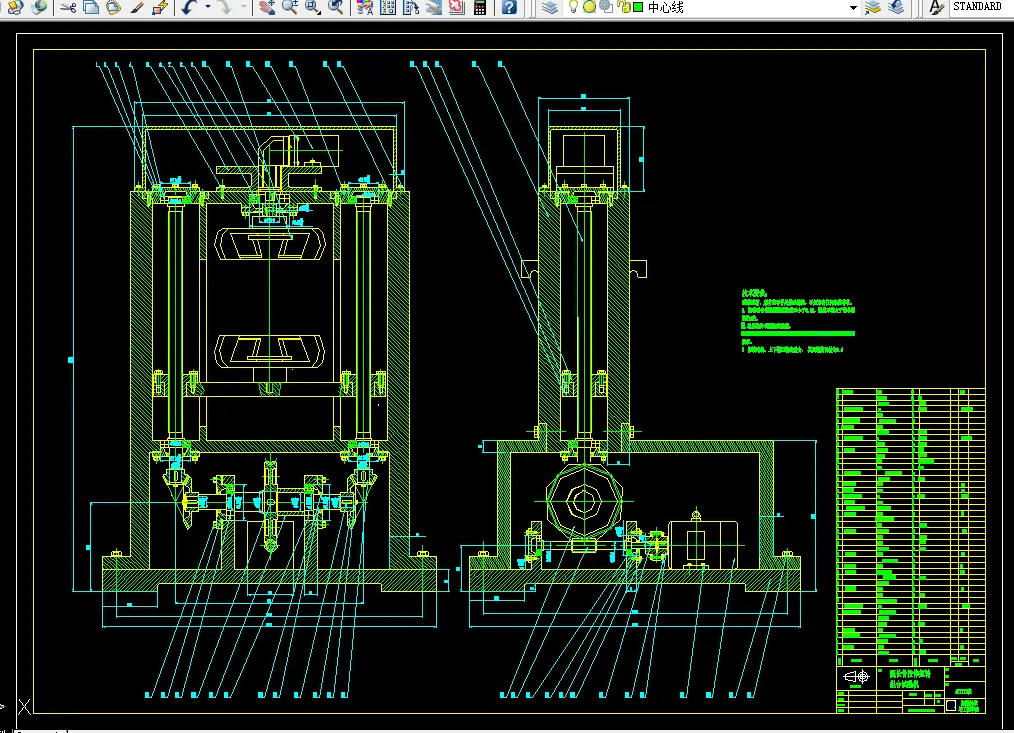
Task: Click the Copy icon
Action: 91,7
